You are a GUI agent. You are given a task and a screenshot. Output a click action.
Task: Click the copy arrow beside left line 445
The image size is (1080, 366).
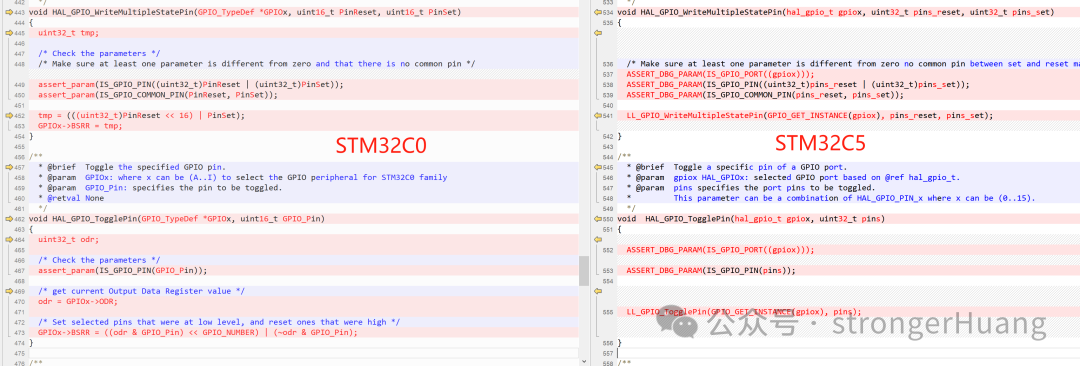point(8,33)
